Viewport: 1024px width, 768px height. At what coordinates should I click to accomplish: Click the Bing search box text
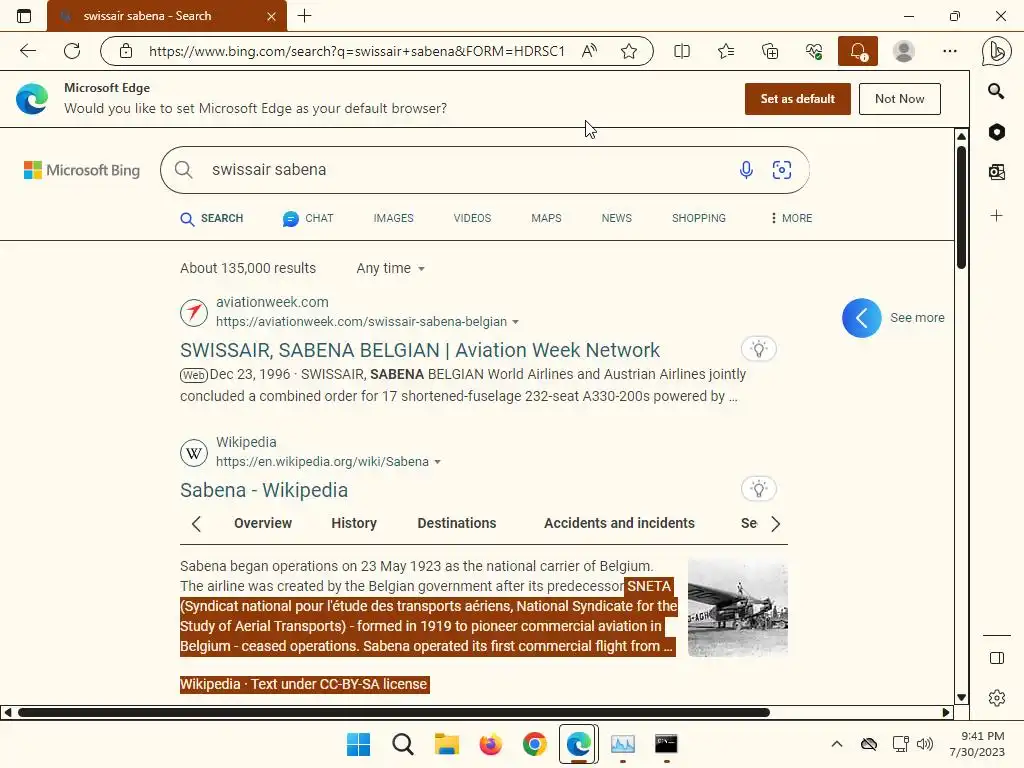coord(269,170)
